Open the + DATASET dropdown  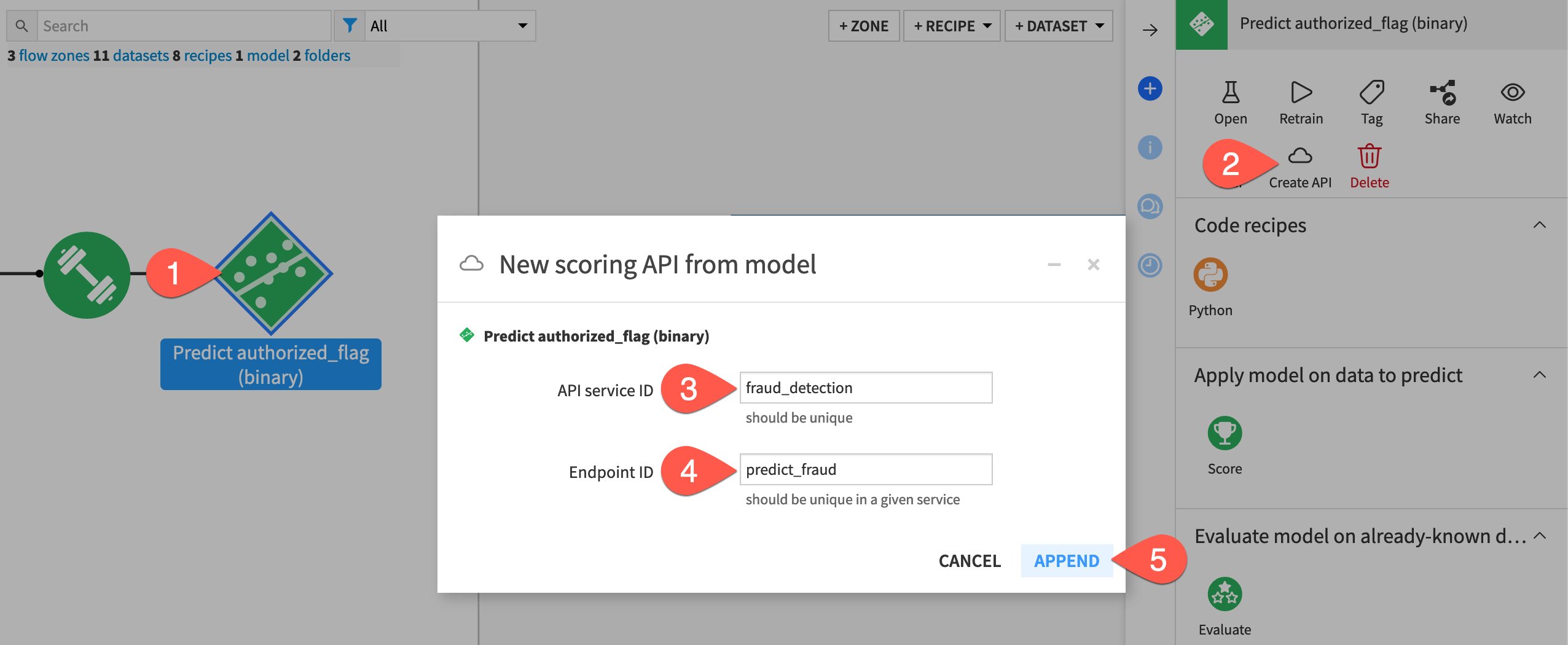pyautogui.click(x=1059, y=25)
